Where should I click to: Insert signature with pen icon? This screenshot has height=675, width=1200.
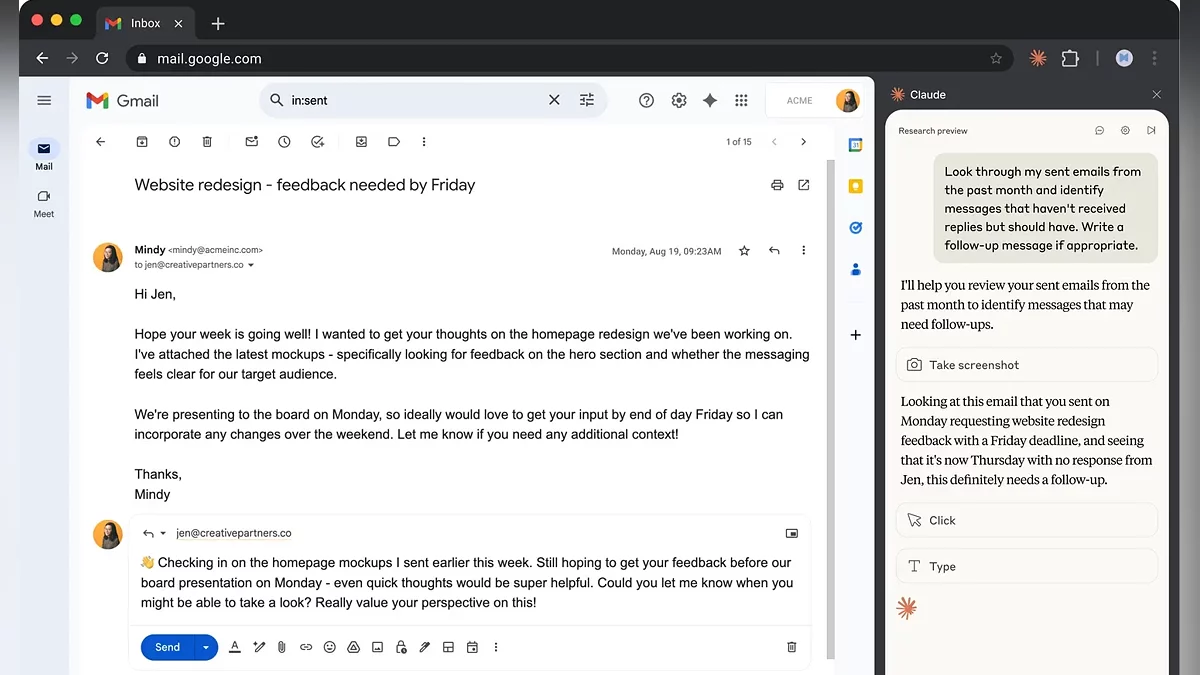pyautogui.click(x=425, y=647)
